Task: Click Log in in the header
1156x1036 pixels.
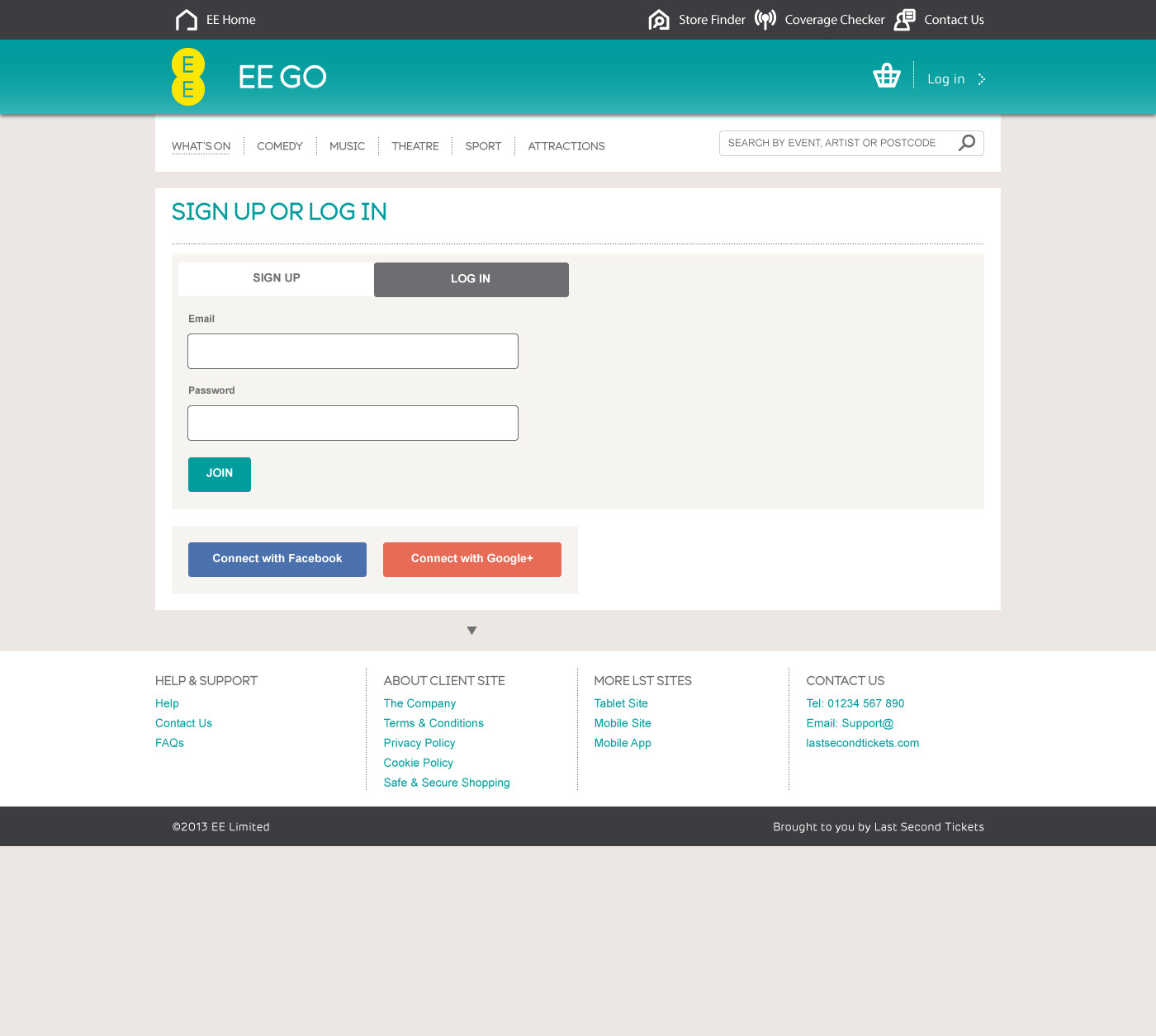Action: 945,79
